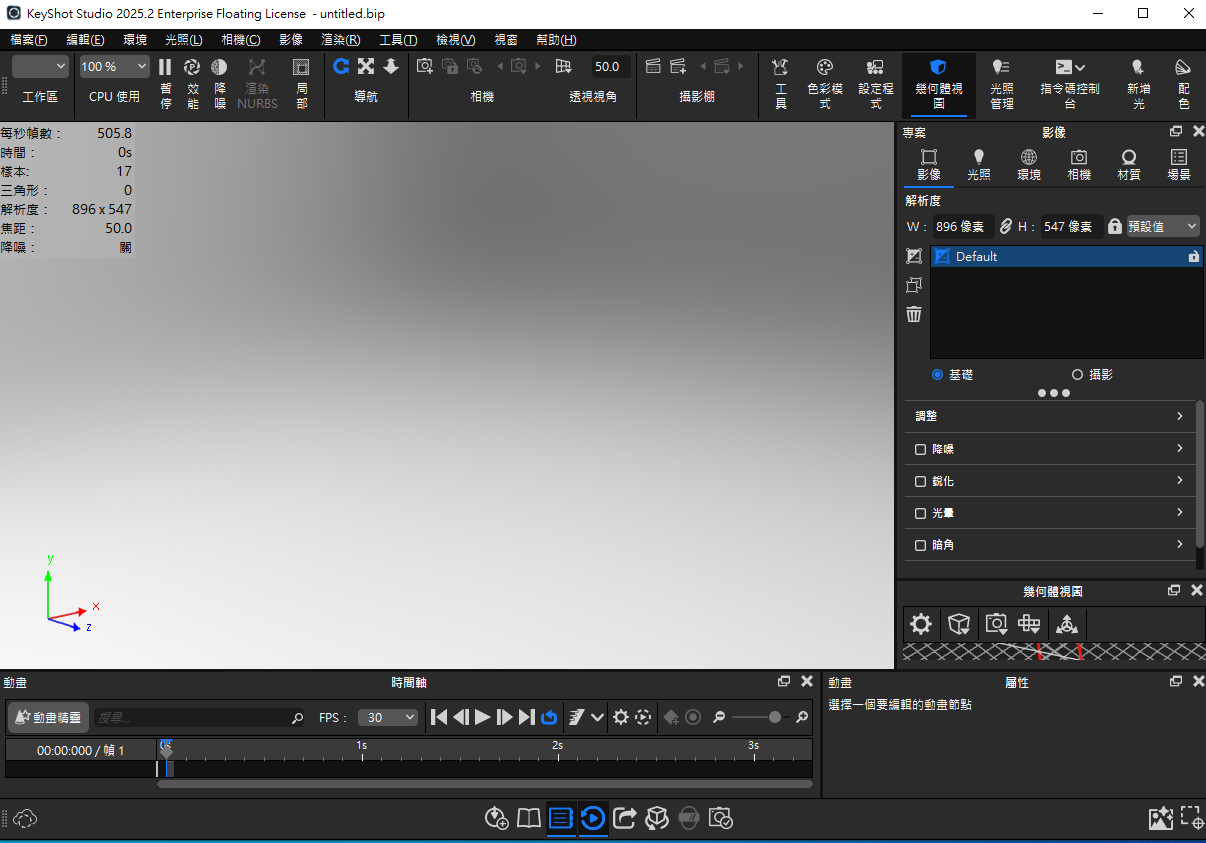Open the 色彩模式 color mode tool
This screenshot has width=1206, height=843.
824,67
